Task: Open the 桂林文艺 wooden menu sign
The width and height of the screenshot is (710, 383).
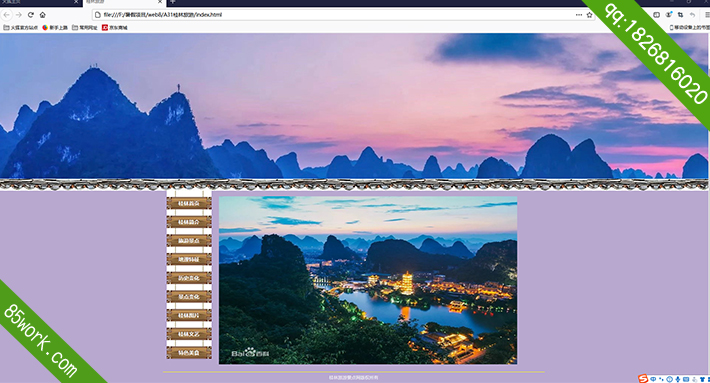Action: [x=189, y=334]
